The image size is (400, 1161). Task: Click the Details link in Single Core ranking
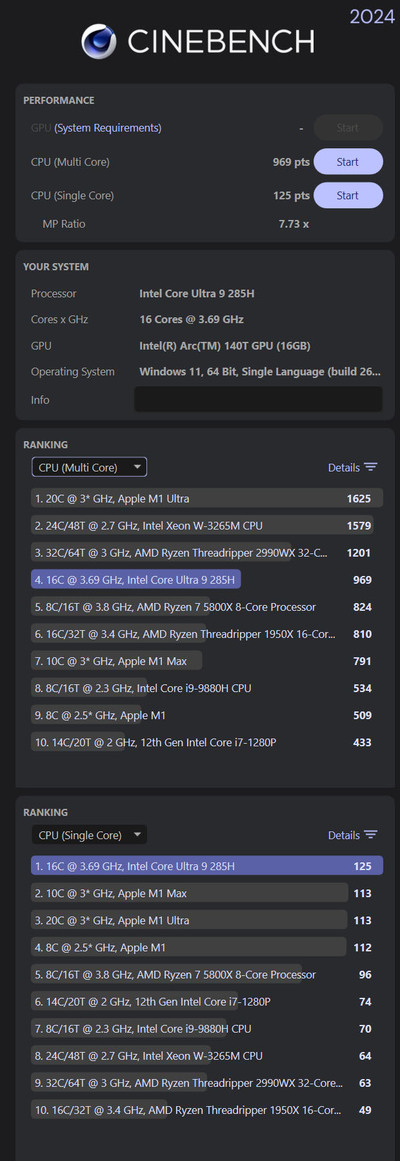pyautogui.click(x=344, y=834)
